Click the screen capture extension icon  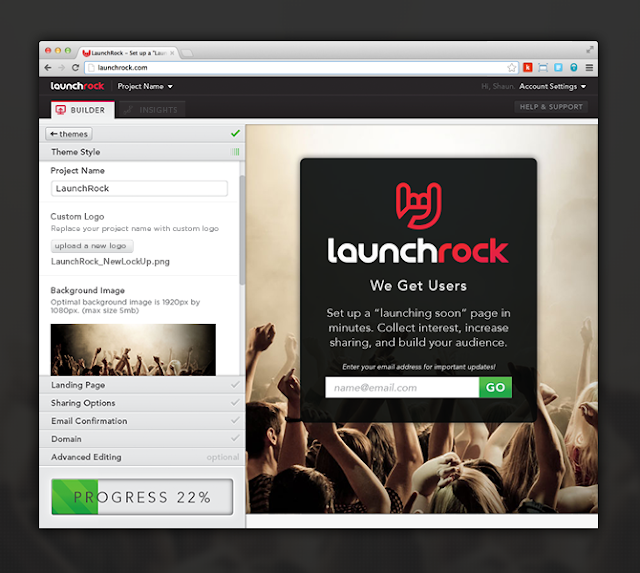[543, 67]
